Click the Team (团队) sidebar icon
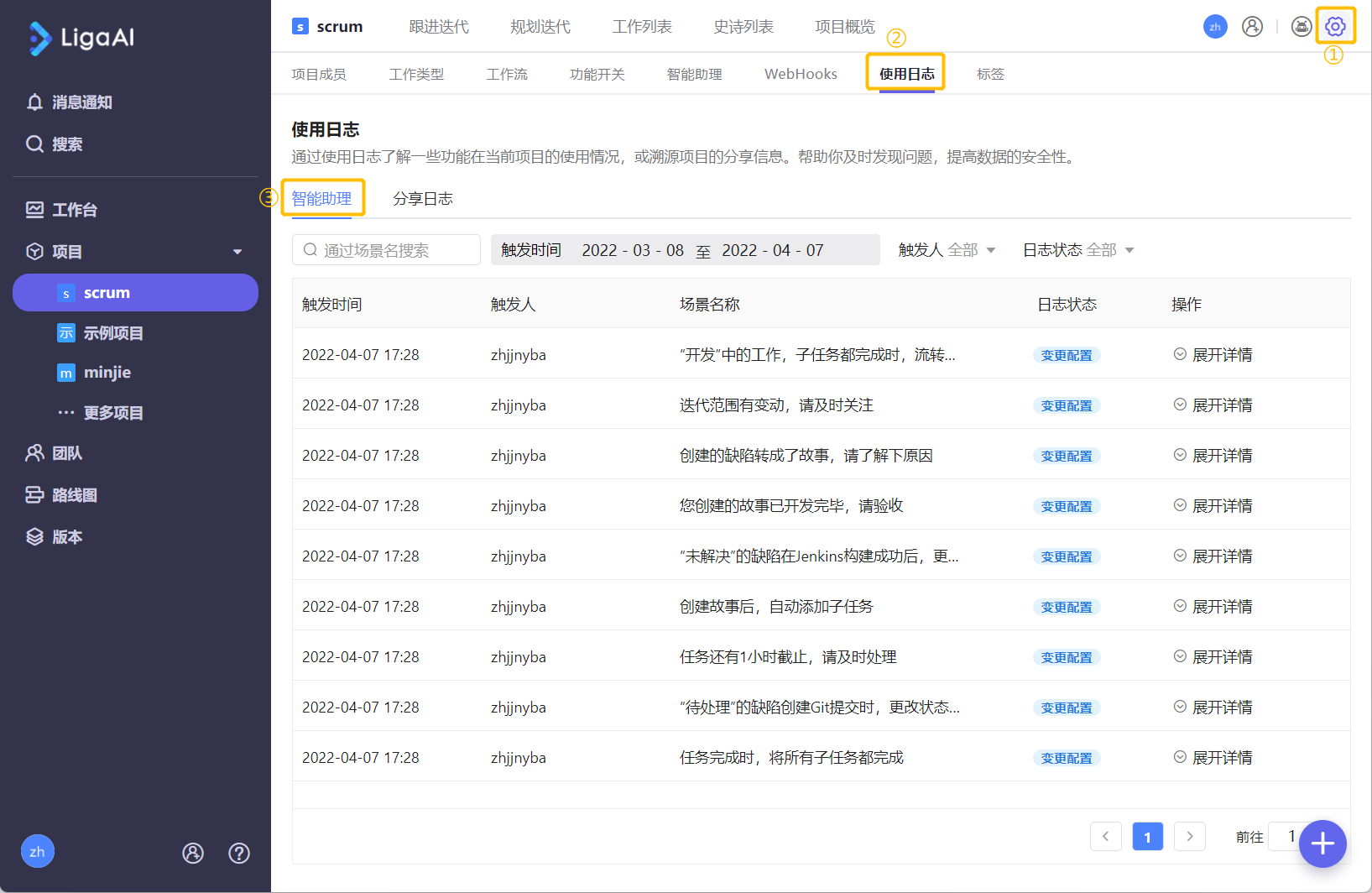Screen dimensions: 1372x893 point(34,453)
